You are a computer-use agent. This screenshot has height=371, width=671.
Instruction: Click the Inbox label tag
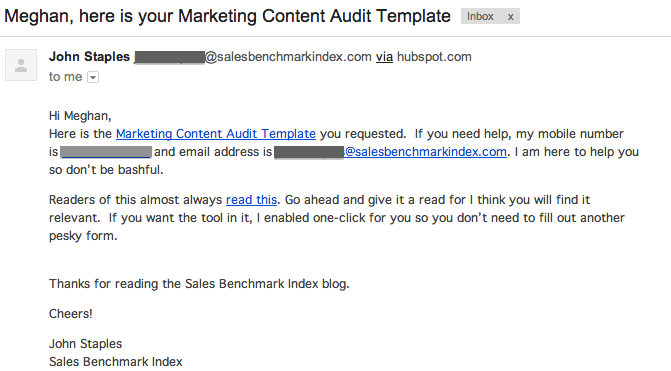480,16
